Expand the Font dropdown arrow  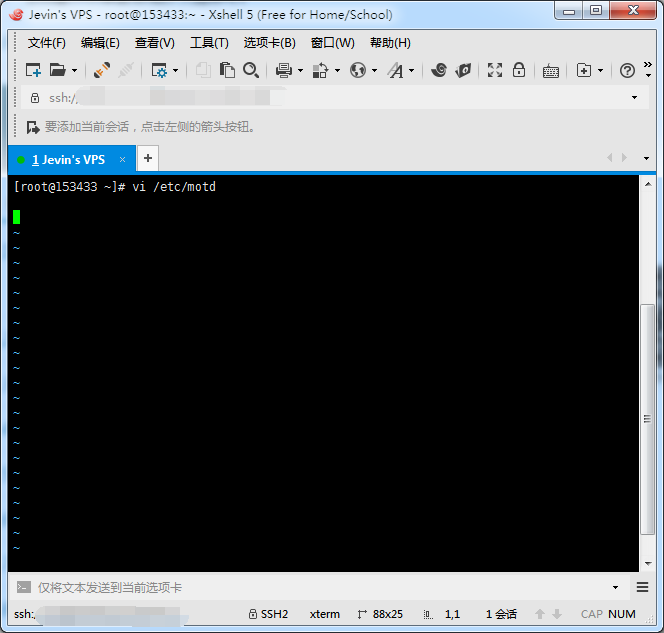coord(412,70)
